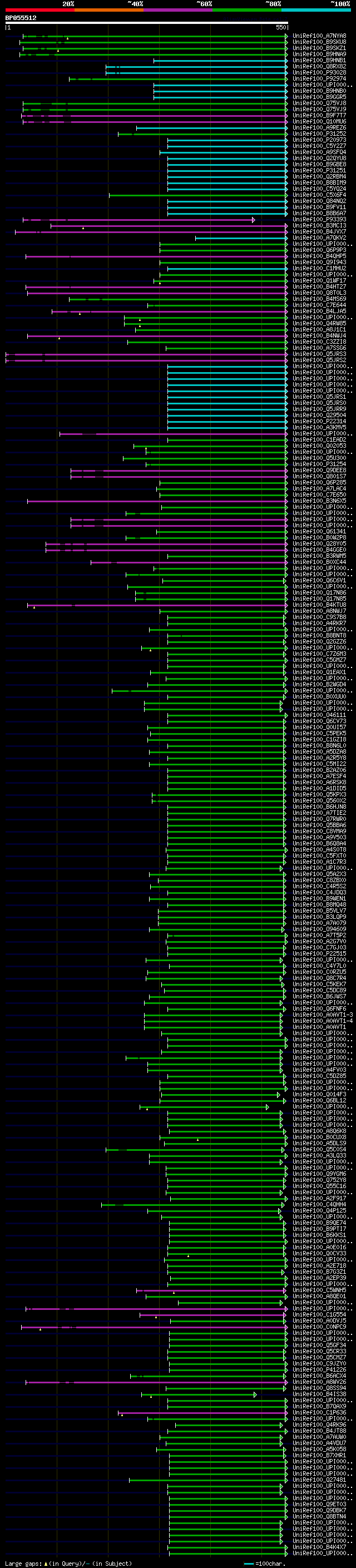This screenshot has width=356, height=1568.
Task: Select hit label UniRef100_B9F7T7
Action: point(319,116)
